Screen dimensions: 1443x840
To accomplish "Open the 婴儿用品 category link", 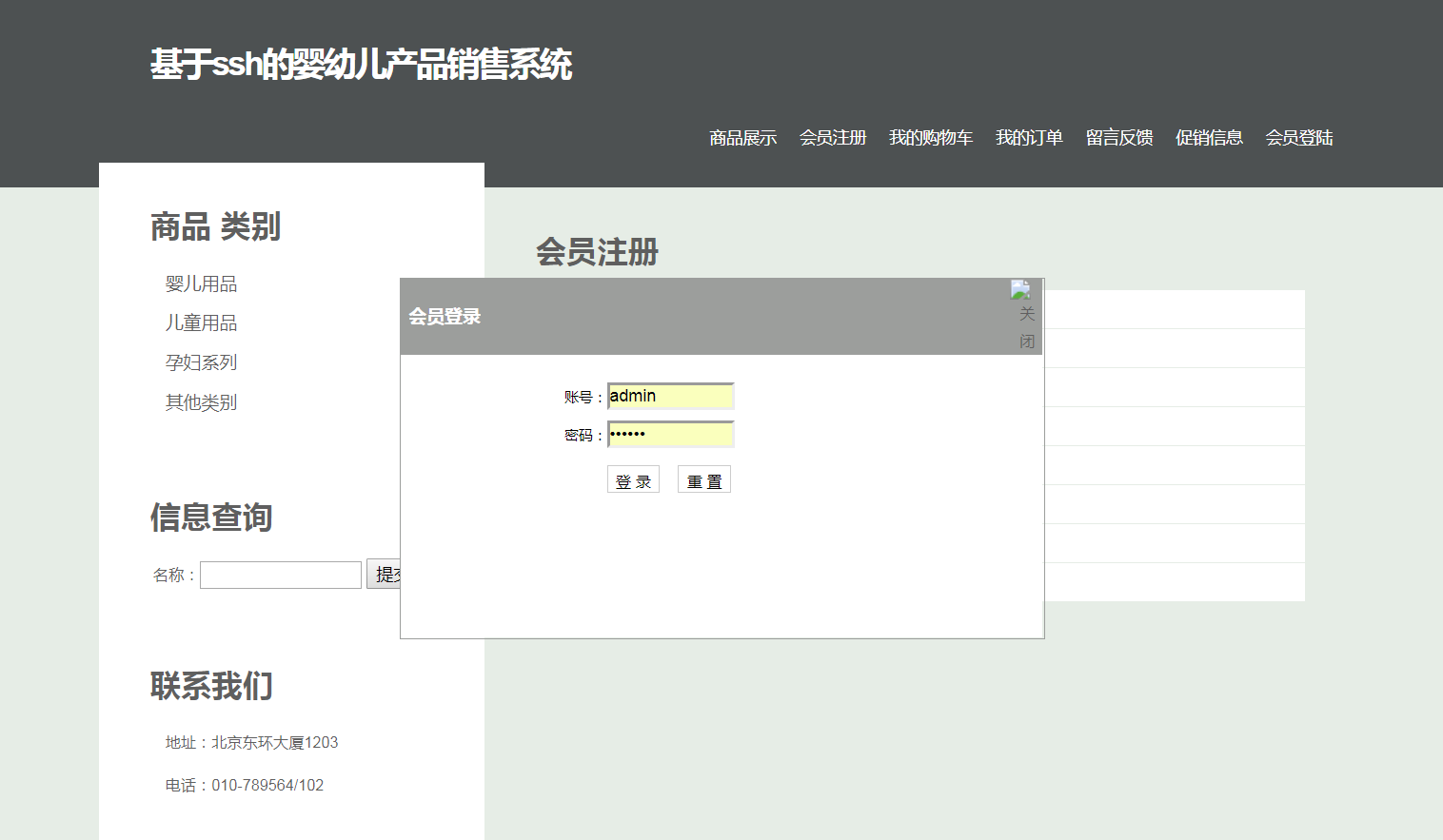I will pyautogui.click(x=201, y=283).
